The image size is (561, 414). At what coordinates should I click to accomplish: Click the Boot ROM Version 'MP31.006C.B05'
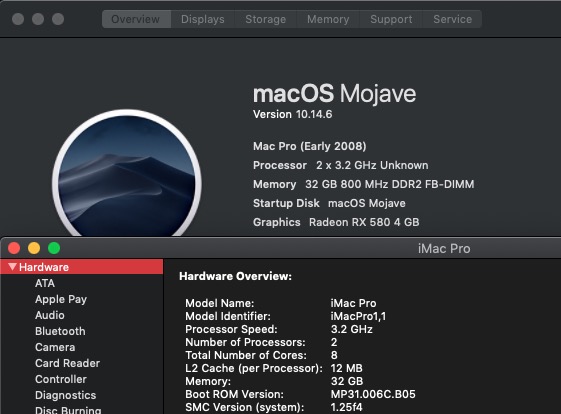(373, 394)
